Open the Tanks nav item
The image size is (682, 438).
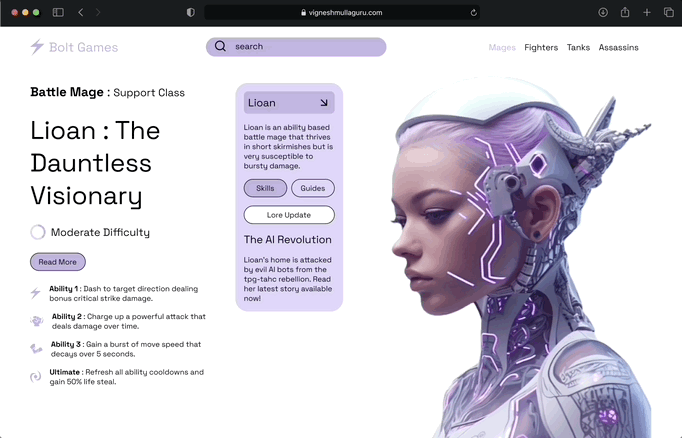point(578,47)
